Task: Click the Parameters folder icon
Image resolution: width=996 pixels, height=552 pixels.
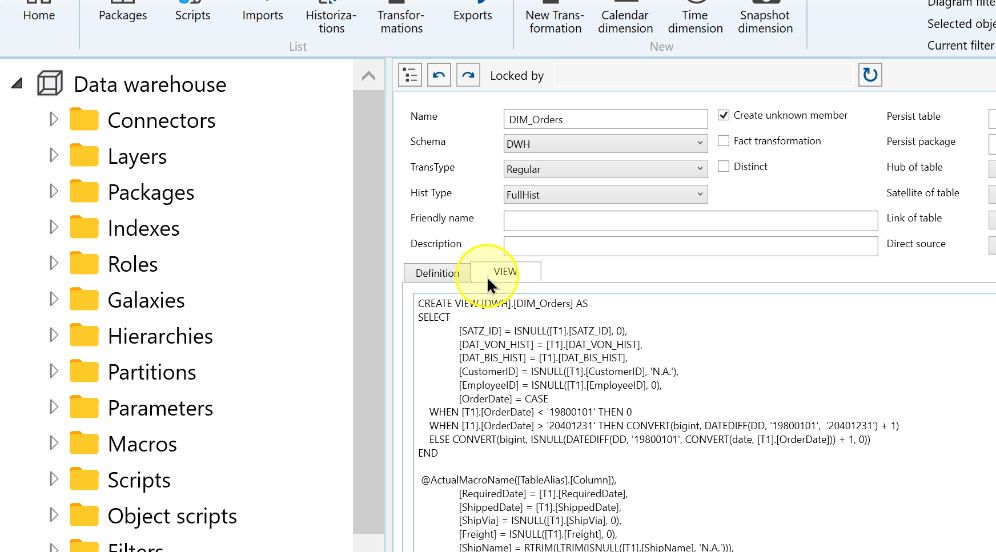Action: 84,408
